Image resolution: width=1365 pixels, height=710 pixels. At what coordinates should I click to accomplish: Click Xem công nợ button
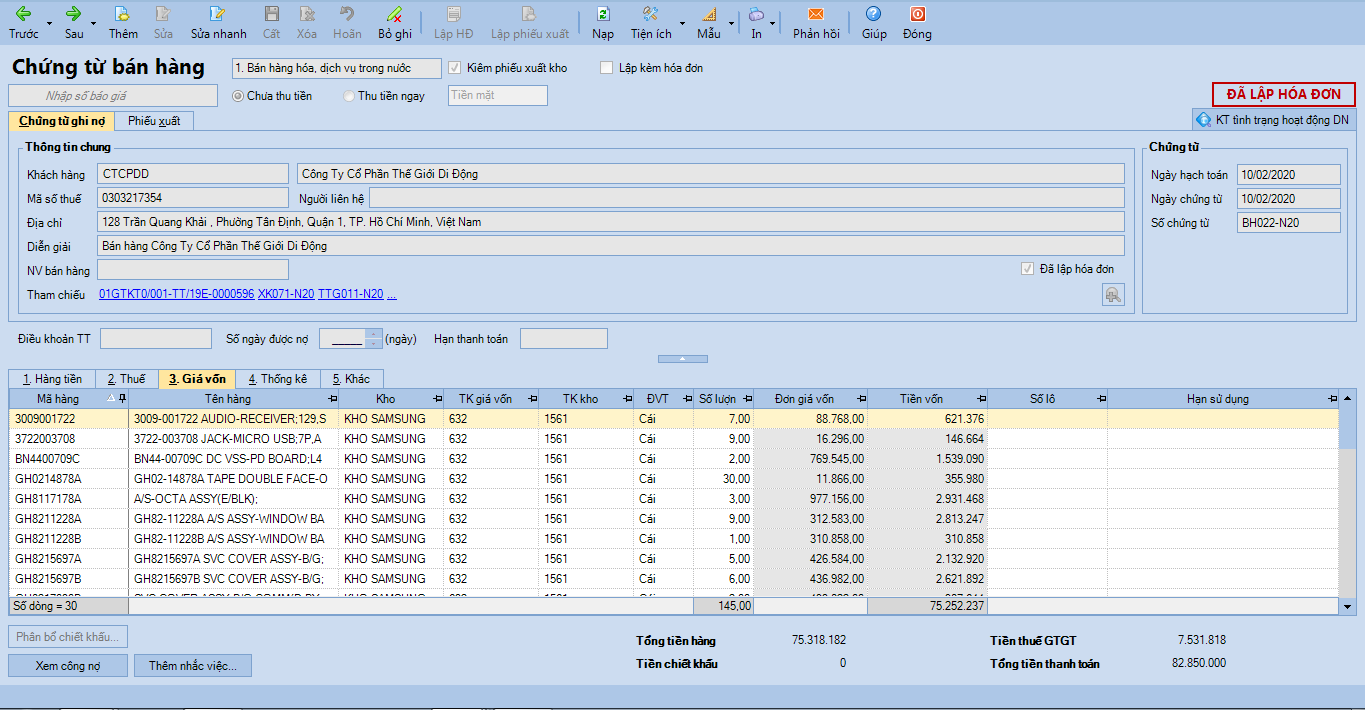(68, 666)
